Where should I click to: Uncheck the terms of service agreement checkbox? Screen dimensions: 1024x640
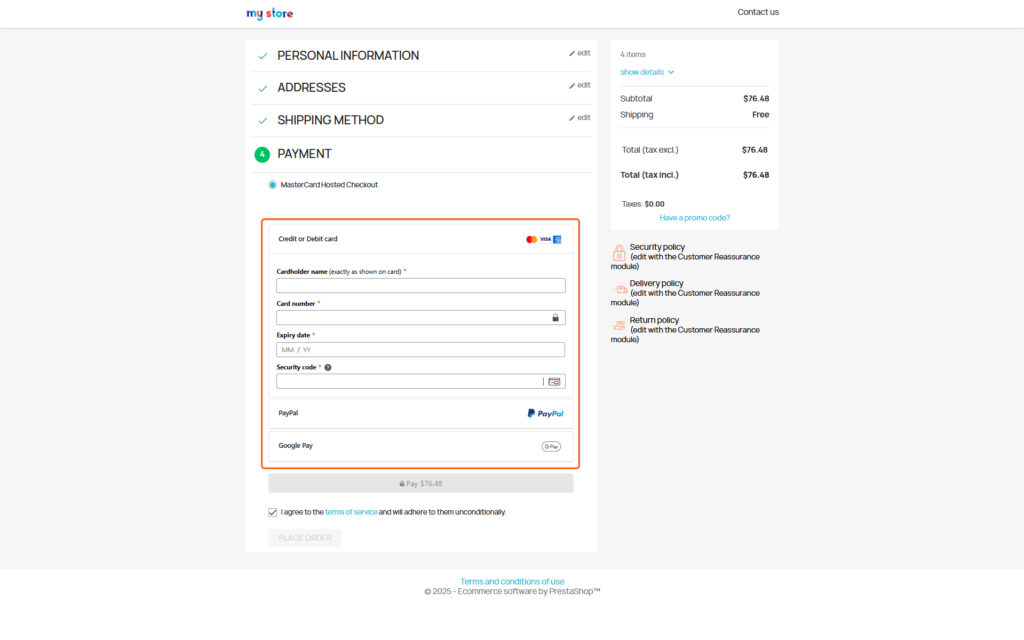pos(272,512)
